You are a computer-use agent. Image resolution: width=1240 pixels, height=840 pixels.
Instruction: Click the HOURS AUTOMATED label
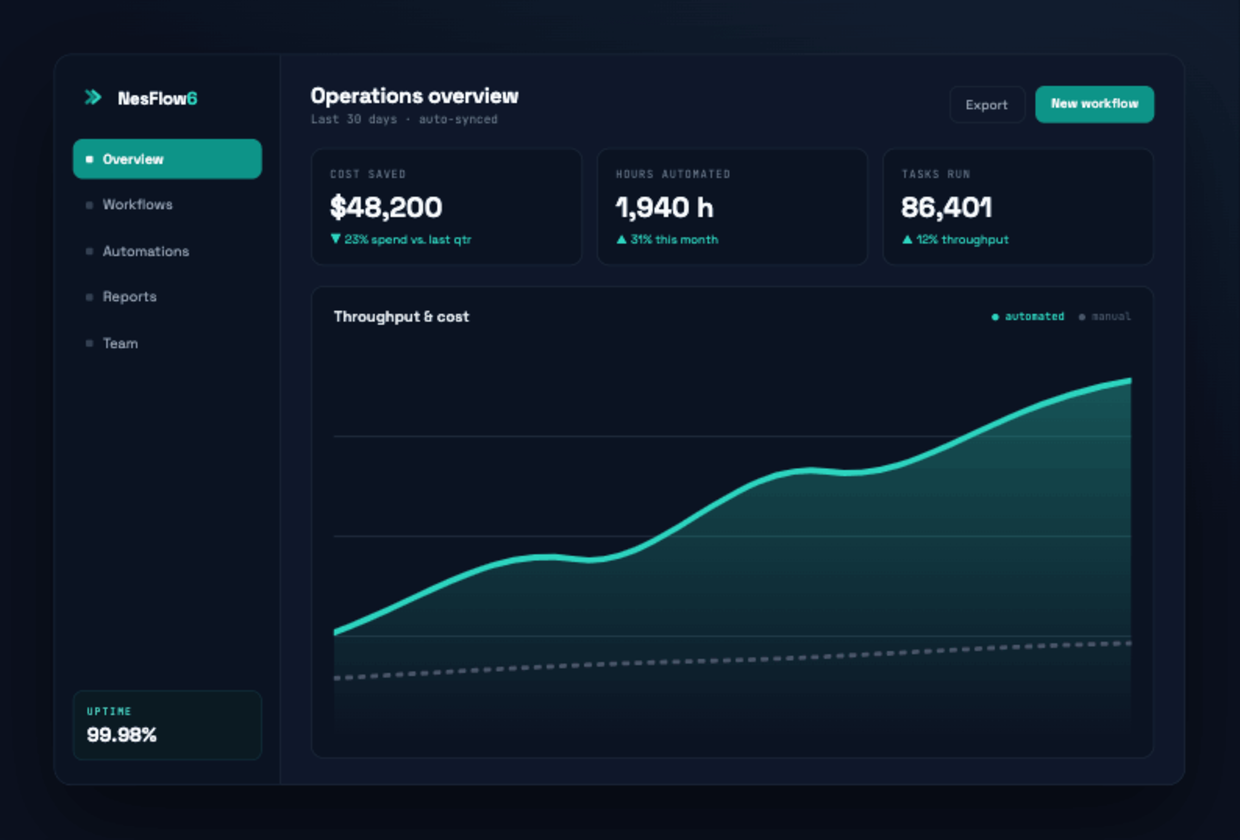point(673,174)
